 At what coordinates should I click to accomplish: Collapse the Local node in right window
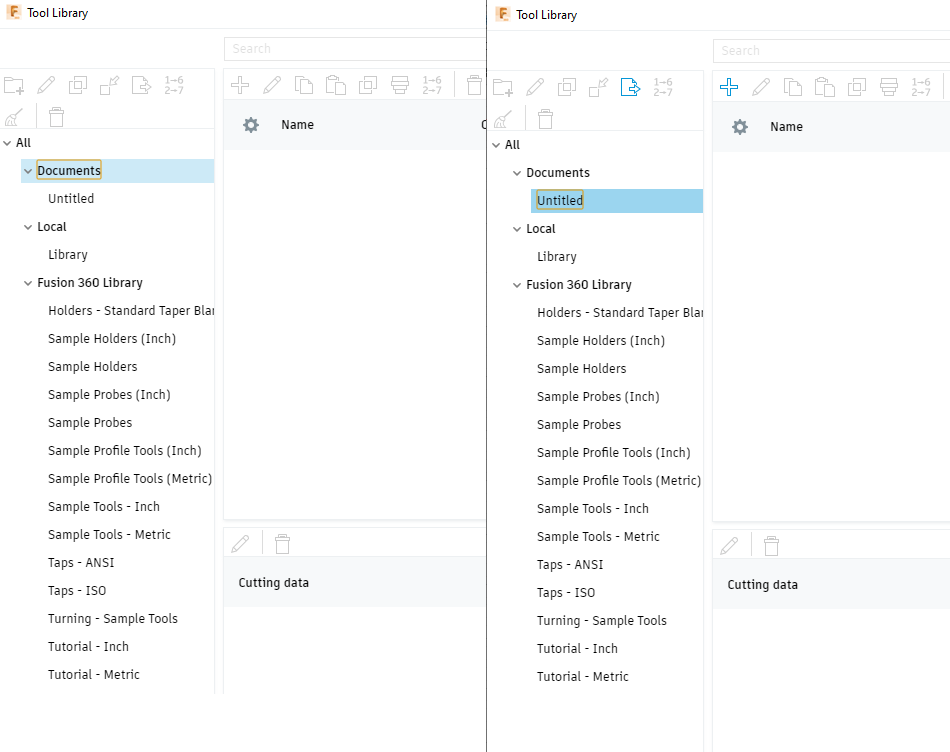517,229
